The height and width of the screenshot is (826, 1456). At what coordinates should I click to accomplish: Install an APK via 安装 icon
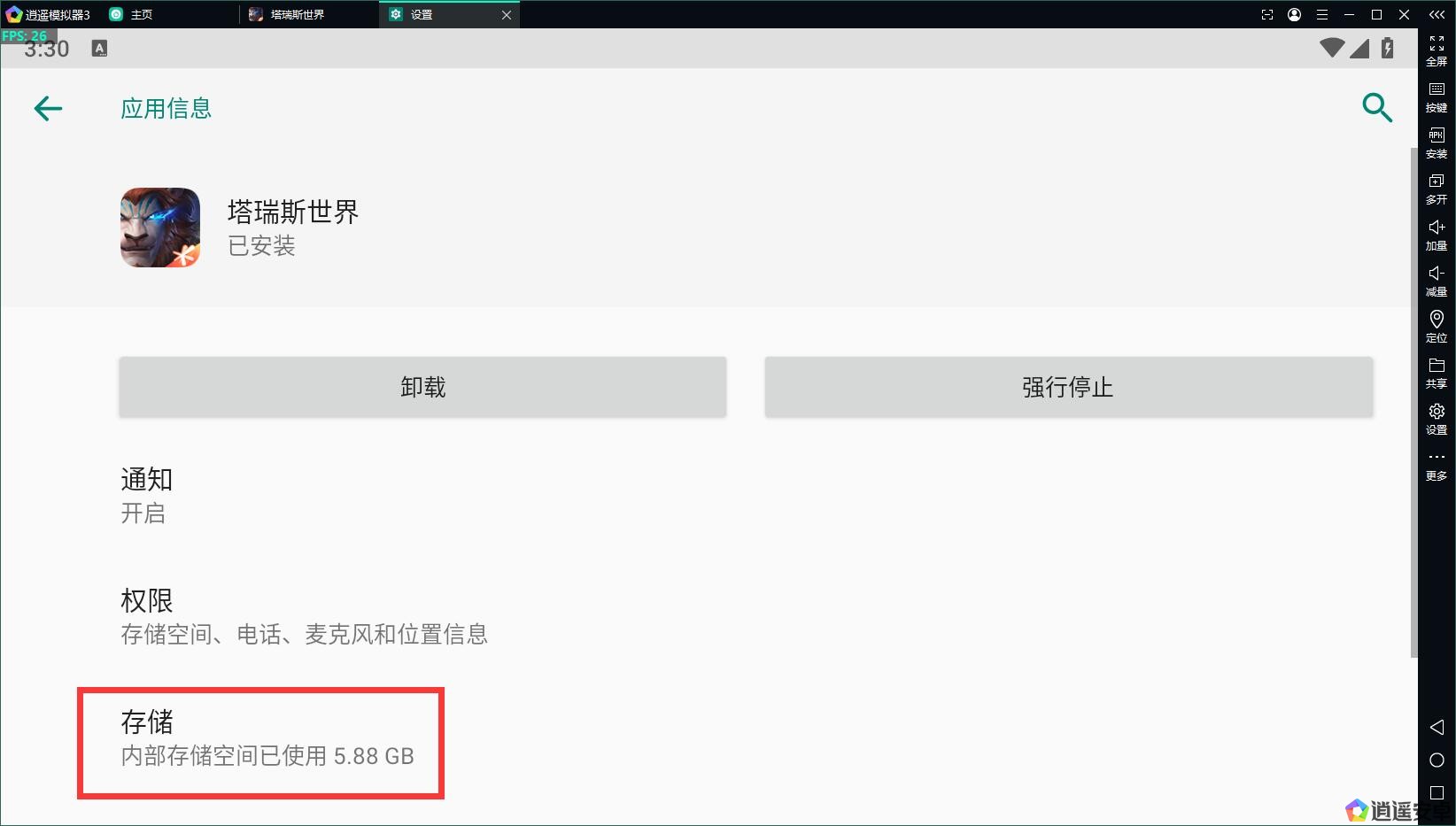pos(1437,143)
